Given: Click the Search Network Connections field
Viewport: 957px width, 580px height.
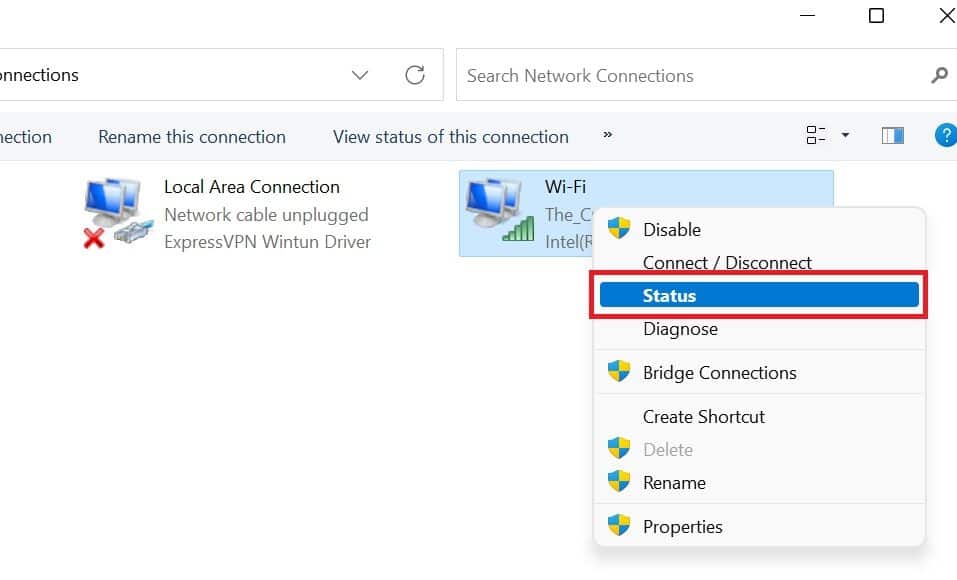Looking at the screenshot, I should (690, 76).
